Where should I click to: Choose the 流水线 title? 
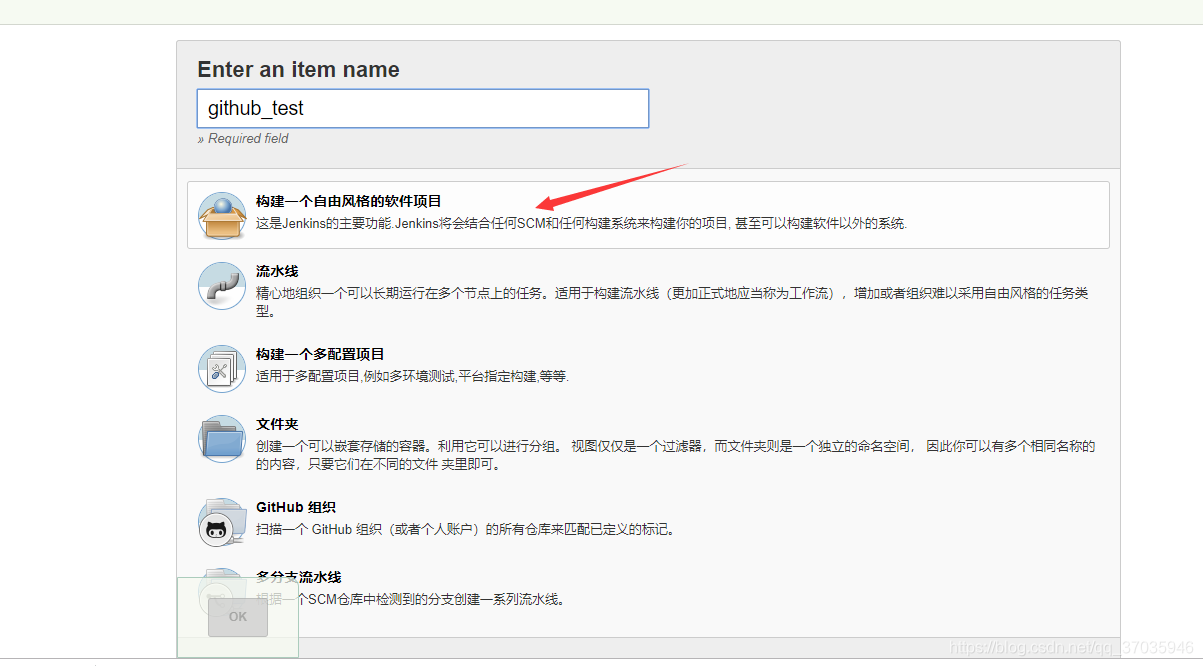pyautogui.click(x=277, y=271)
